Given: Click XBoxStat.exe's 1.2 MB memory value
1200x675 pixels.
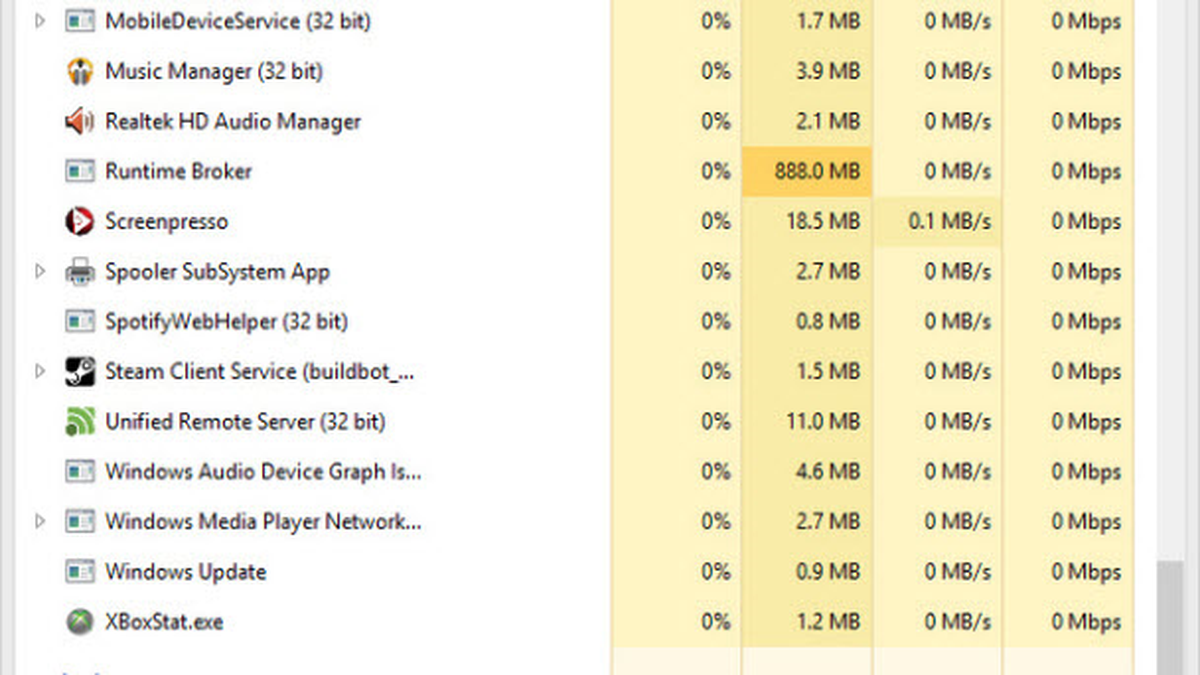Looking at the screenshot, I should pyautogui.click(x=829, y=621).
